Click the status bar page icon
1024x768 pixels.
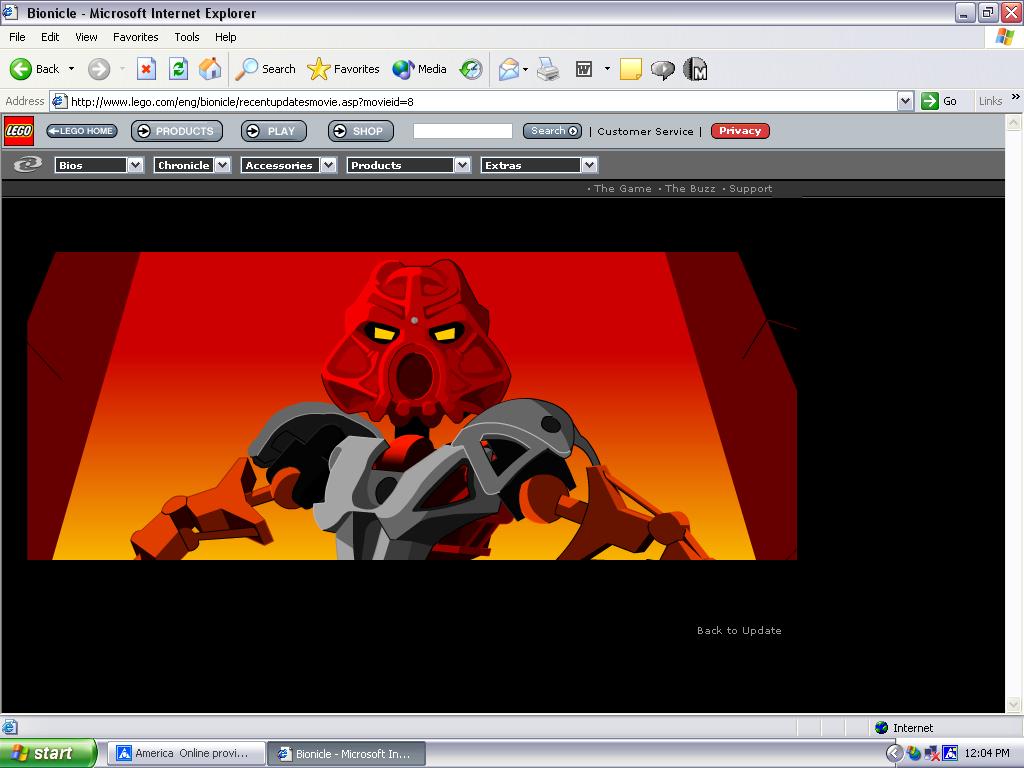[9, 727]
